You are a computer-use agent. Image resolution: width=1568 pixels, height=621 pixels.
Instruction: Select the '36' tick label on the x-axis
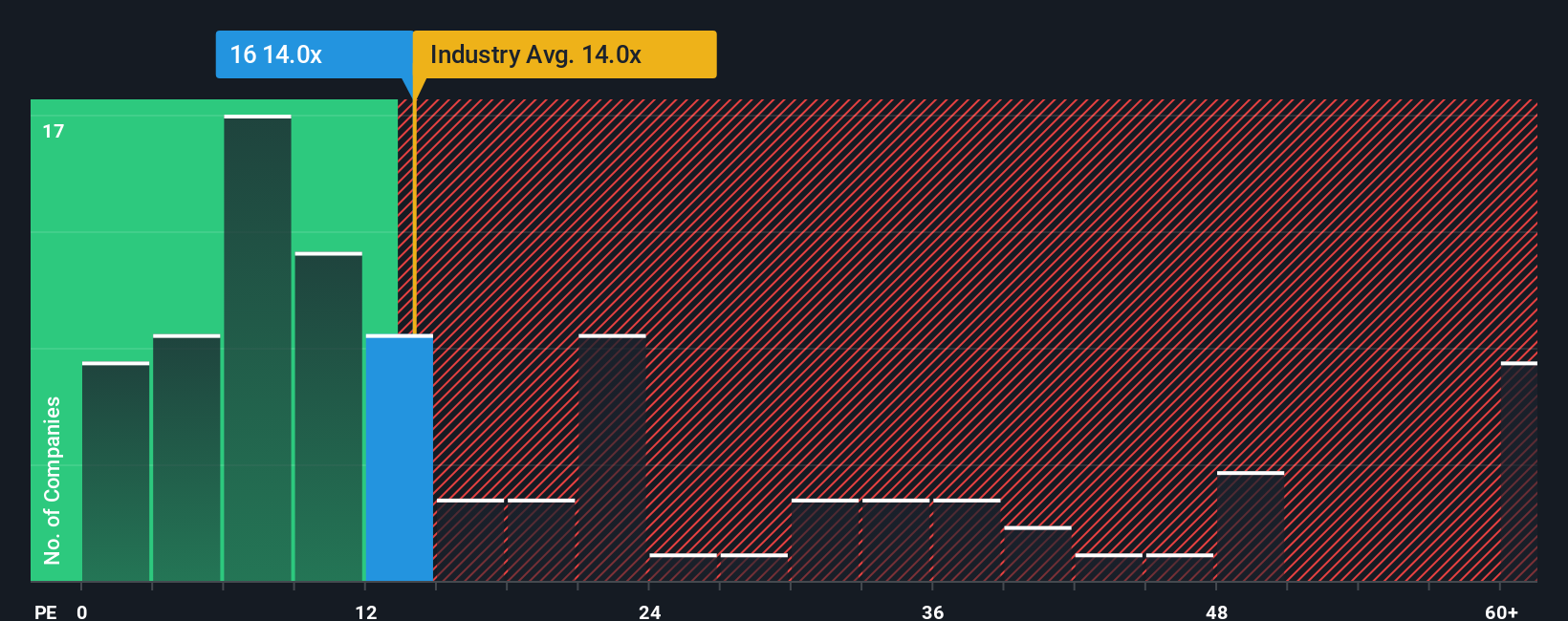point(933,611)
